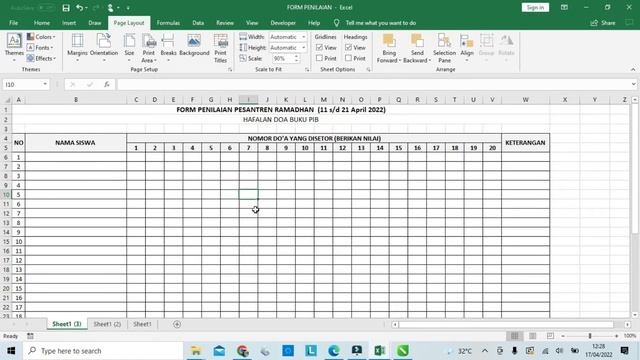Open Ribbon Display Options icon
The height and width of the screenshot is (360, 640).
point(564,7)
